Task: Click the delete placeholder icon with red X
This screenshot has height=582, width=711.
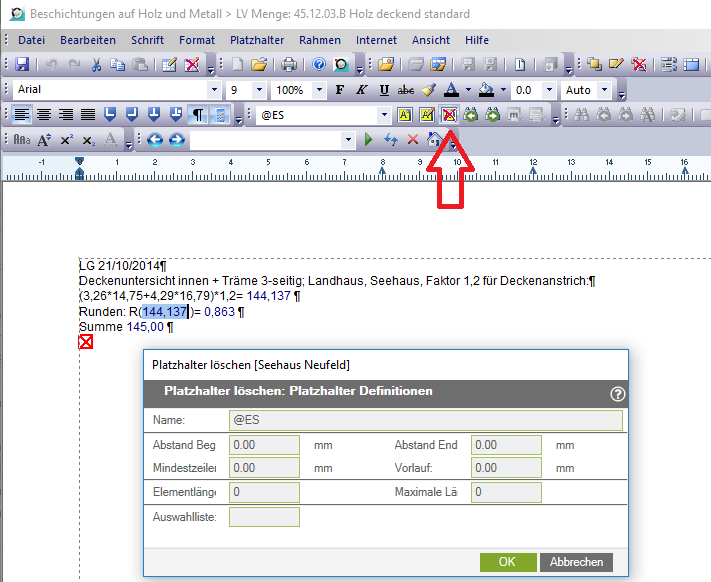Action: (450, 115)
